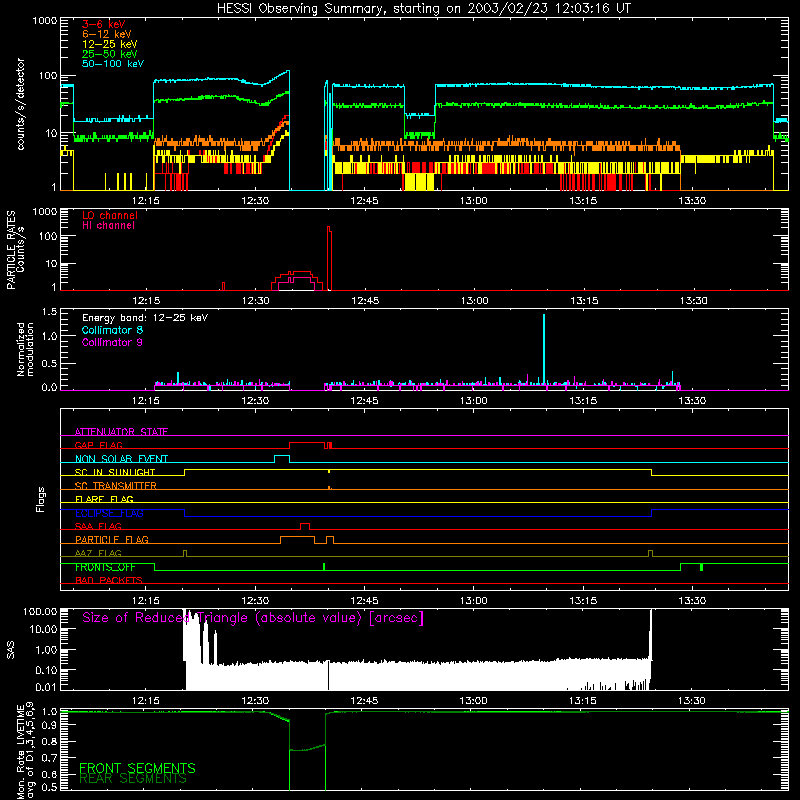Select the Collimator 8 legend entry
Image resolution: width=800 pixels, height=800 pixels.
[112, 330]
